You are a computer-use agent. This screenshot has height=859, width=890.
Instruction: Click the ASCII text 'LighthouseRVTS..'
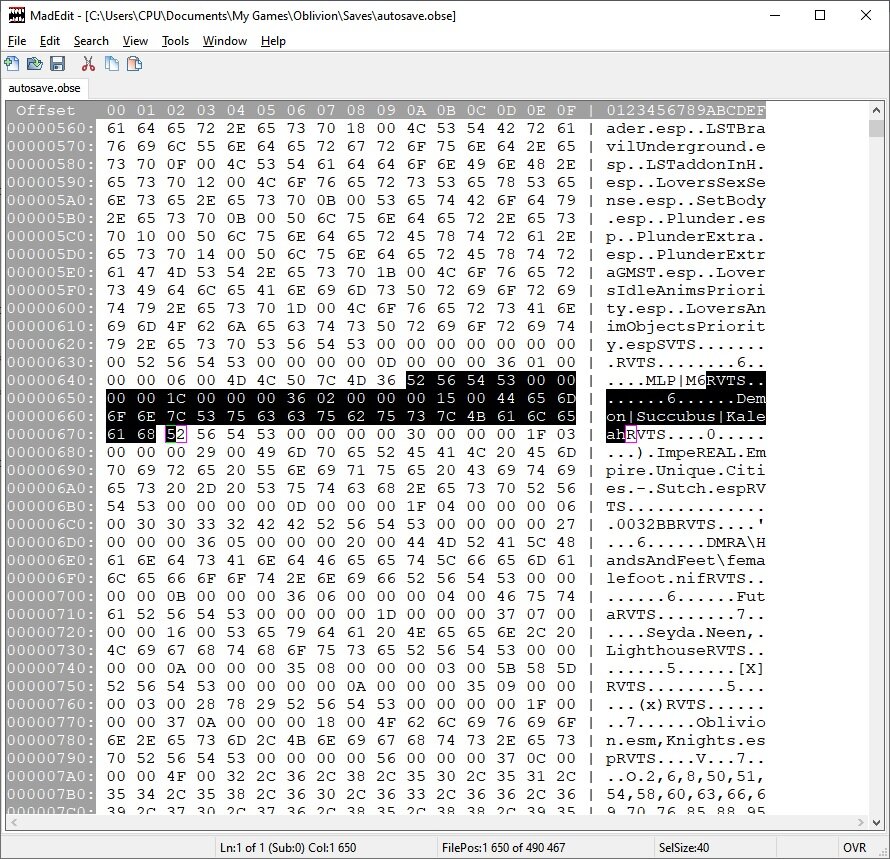(686, 650)
